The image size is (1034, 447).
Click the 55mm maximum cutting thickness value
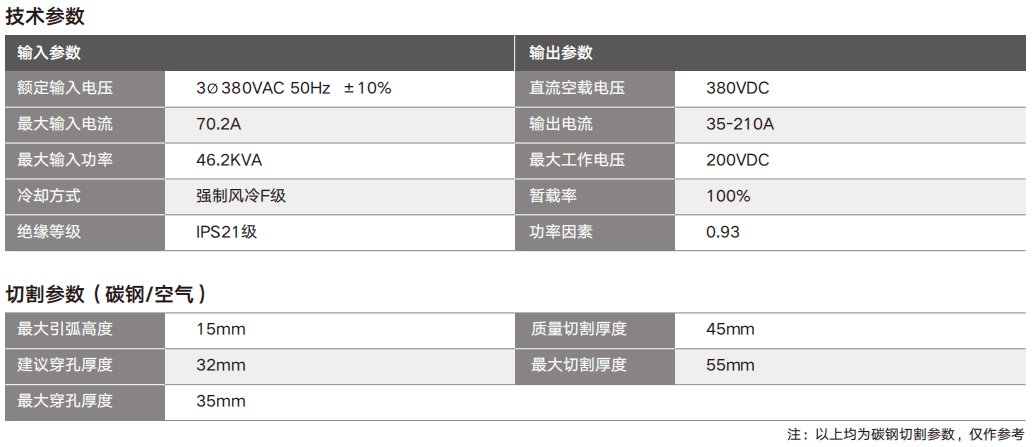730,365
